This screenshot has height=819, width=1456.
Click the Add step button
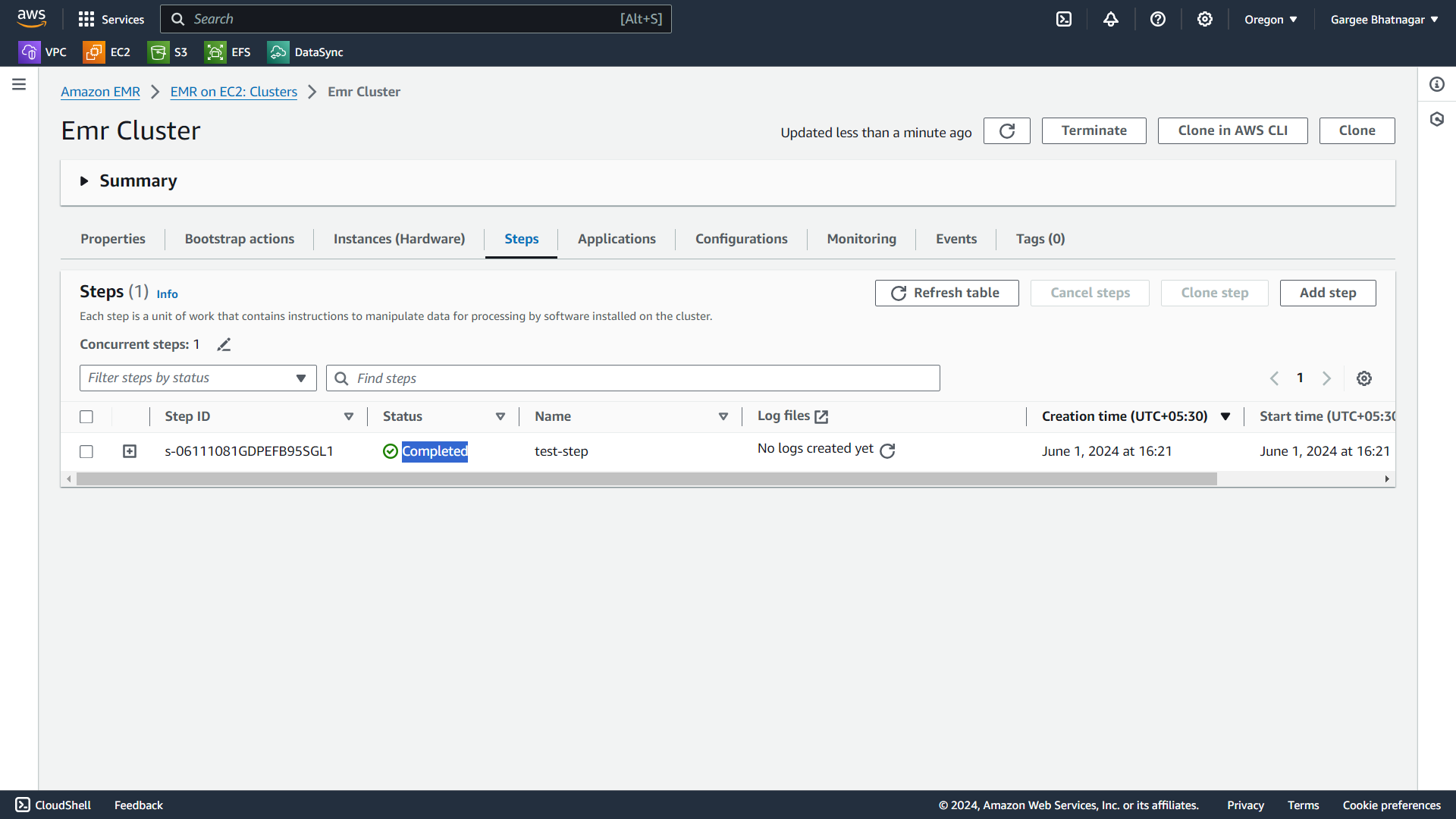coord(1328,293)
